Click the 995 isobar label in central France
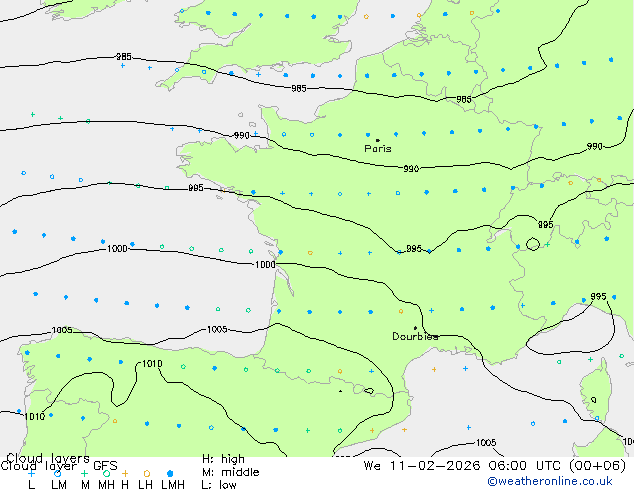This screenshot has width=634, height=490. 414,248
